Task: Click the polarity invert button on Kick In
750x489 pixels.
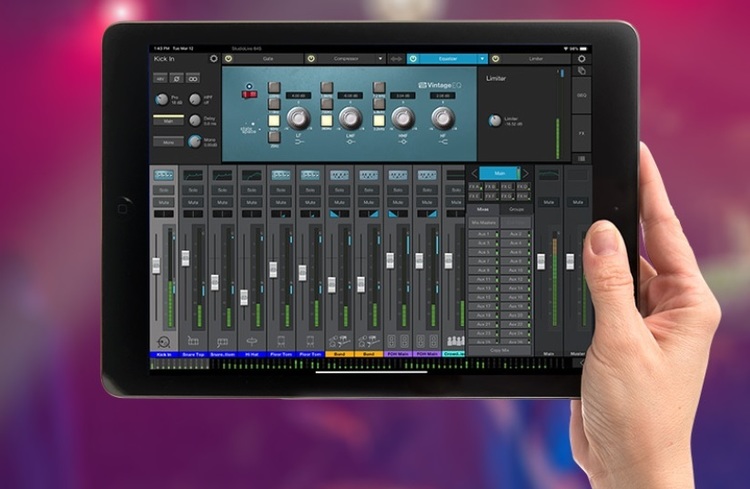Action: pyautogui.click(x=177, y=78)
